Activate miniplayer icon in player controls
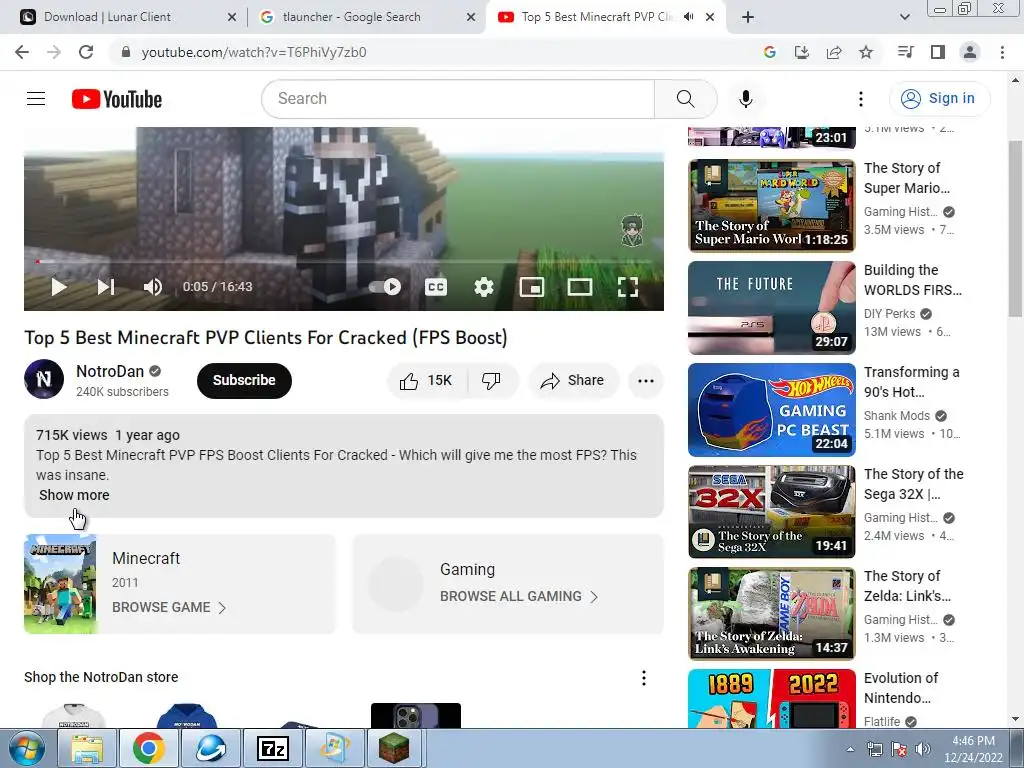1024x768 pixels. point(532,287)
